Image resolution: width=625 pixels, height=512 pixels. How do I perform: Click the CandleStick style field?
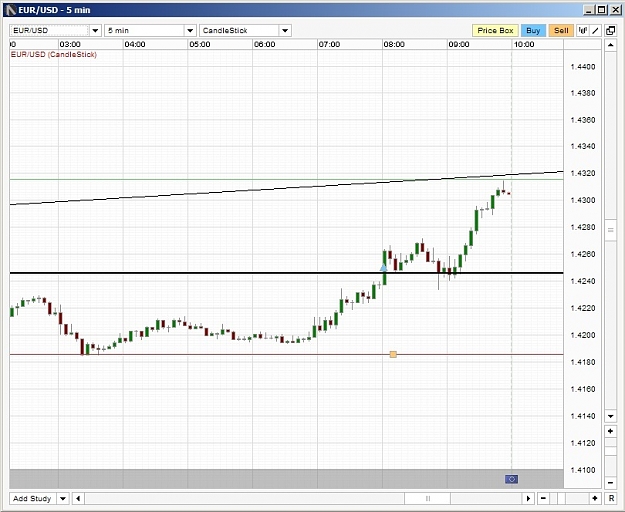pyautogui.click(x=240, y=30)
